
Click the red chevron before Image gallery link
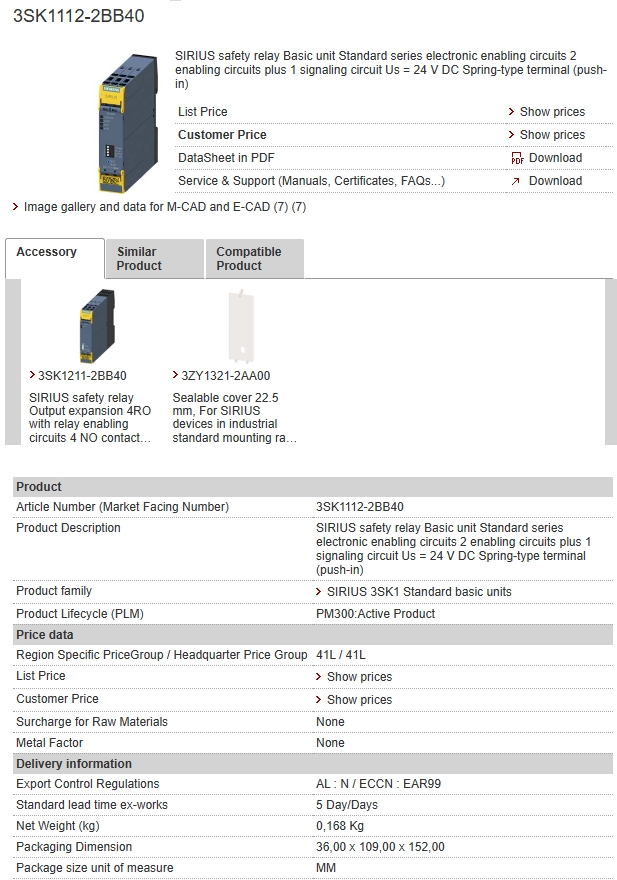click(x=16, y=207)
